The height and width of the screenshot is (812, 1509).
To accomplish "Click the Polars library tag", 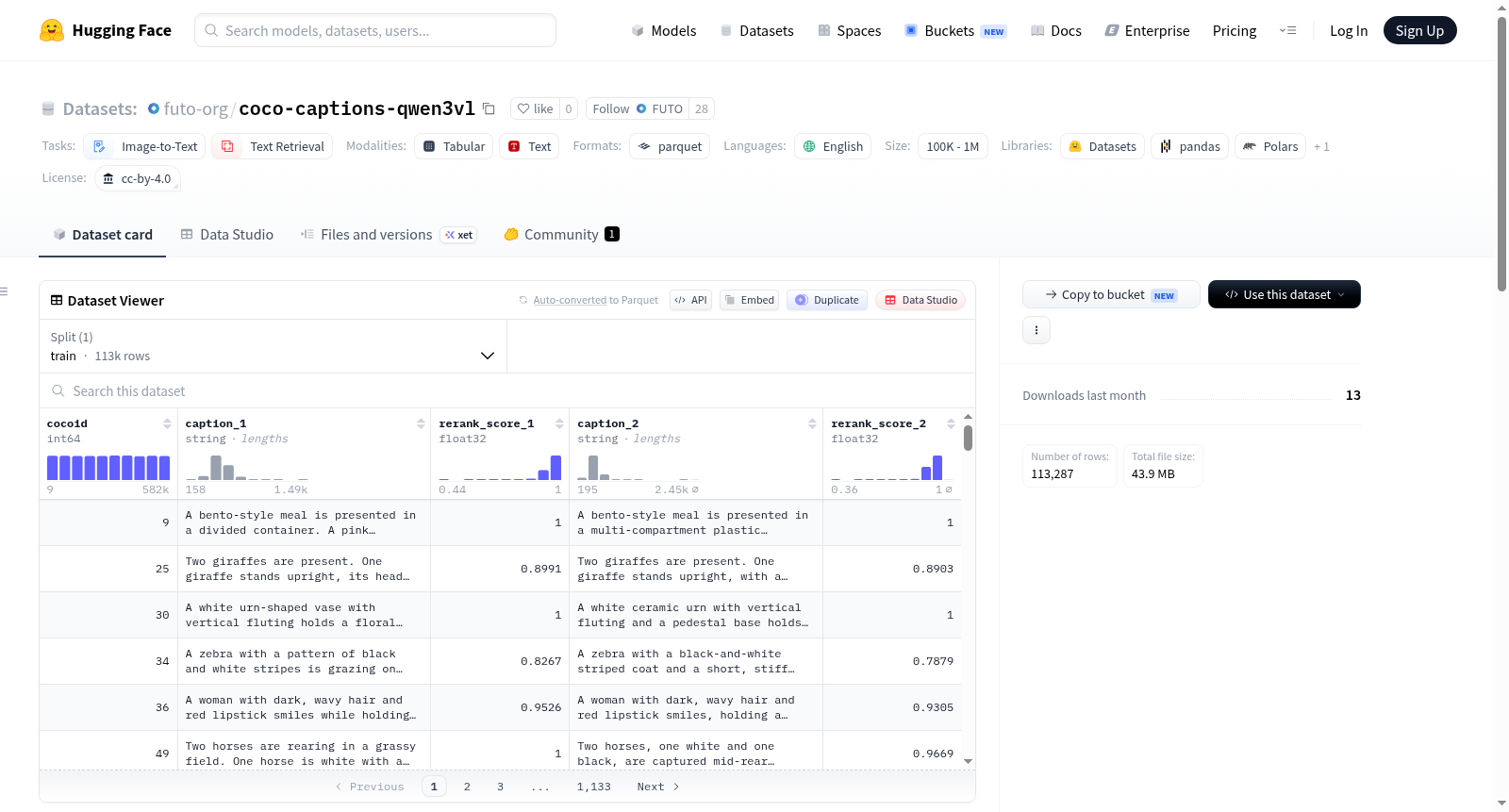I will click(1270, 146).
